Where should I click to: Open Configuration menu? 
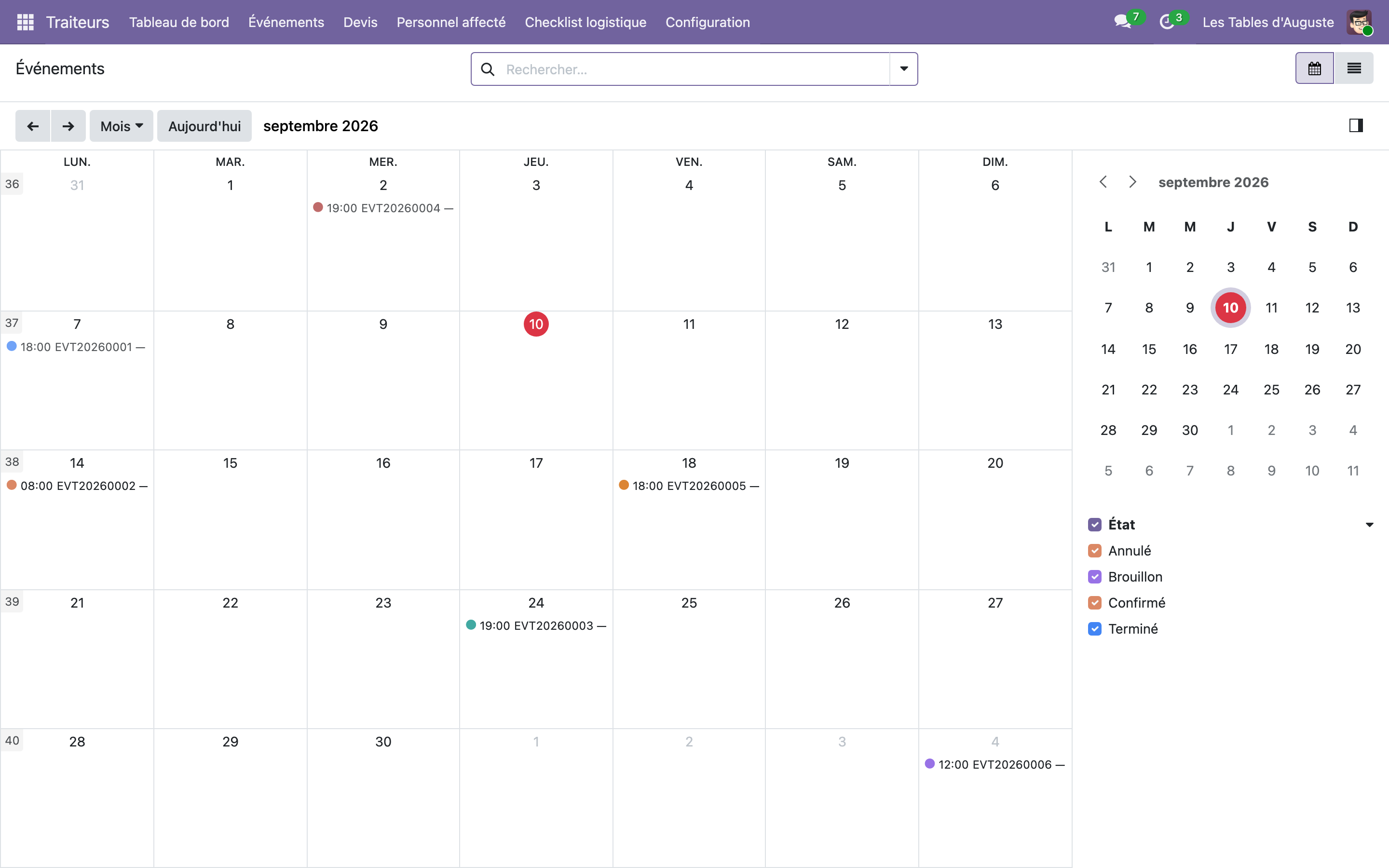[708, 22]
